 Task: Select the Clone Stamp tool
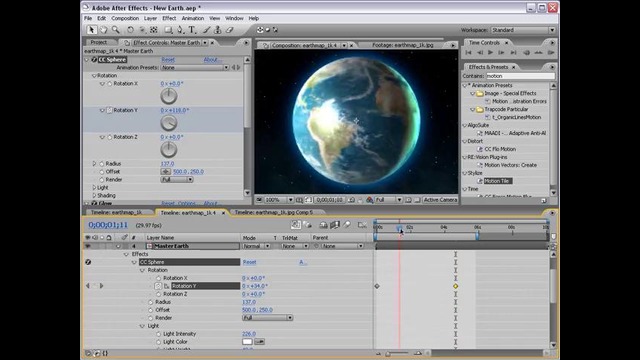(218, 30)
